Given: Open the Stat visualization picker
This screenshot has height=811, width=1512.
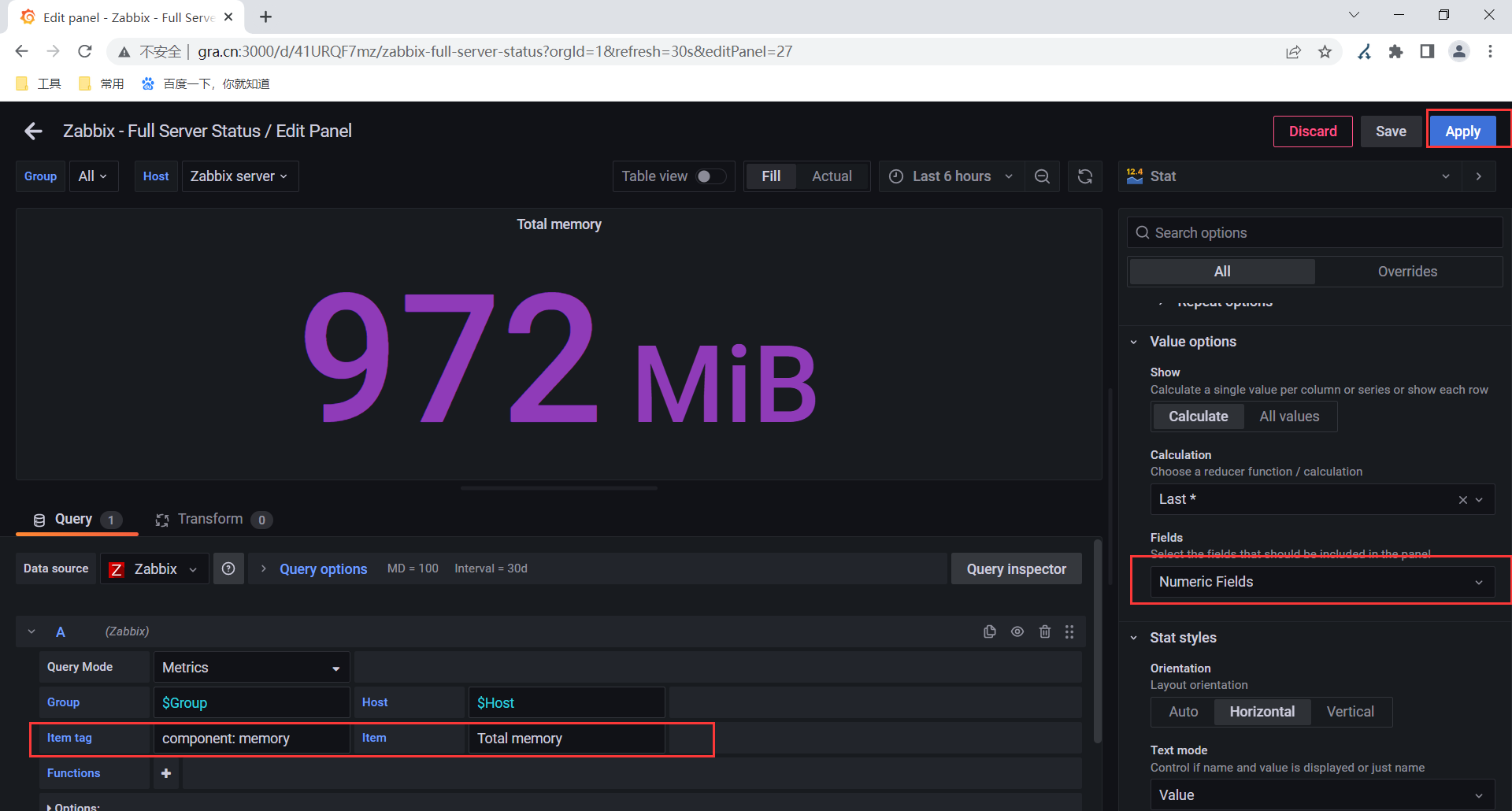Looking at the screenshot, I should [x=1290, y=176].
